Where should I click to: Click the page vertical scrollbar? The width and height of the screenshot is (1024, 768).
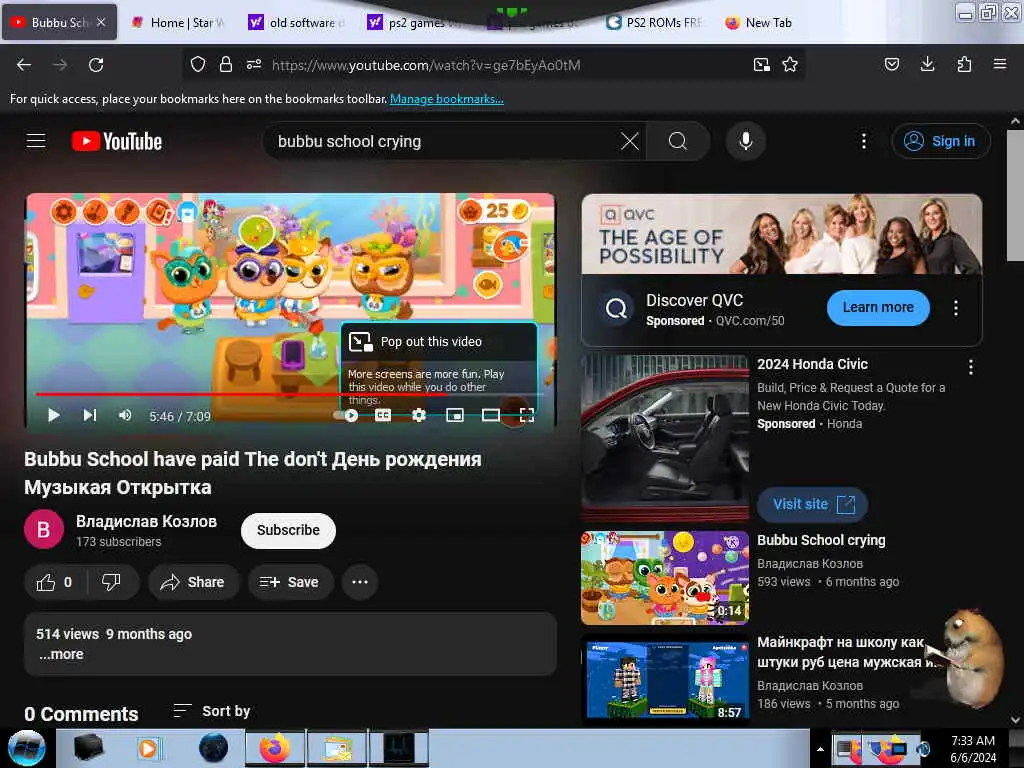coord(1015,196)
